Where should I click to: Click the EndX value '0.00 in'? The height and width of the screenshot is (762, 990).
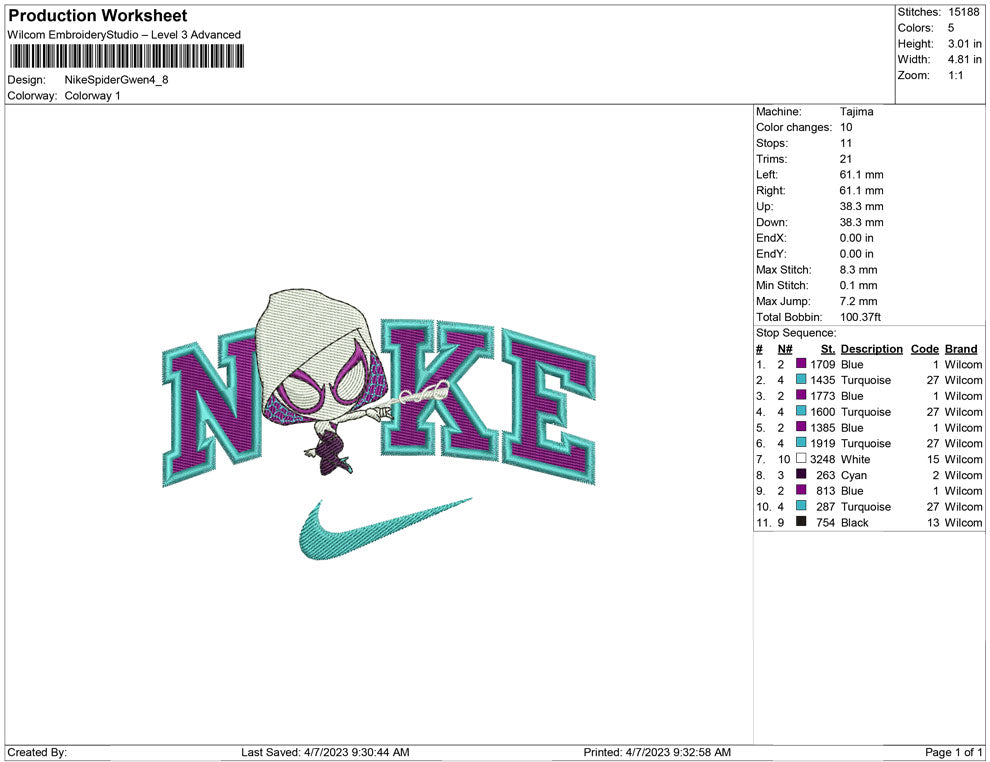pyautogui.click(x=857, y=238)
